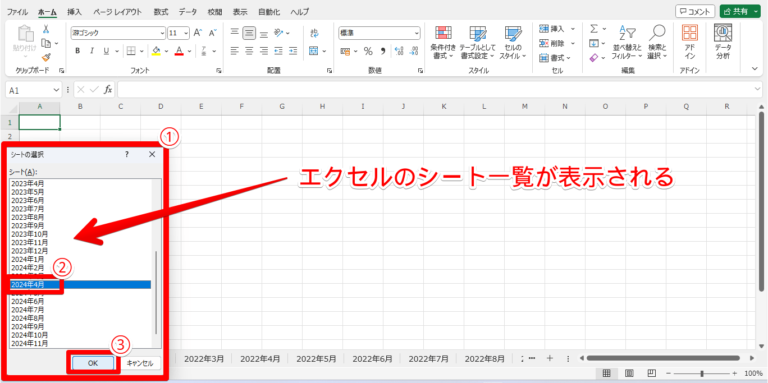The width and height of the screenshot is (768, 383).
Task: Click キャンセル in sheet dialog
Action: [140, 363]
